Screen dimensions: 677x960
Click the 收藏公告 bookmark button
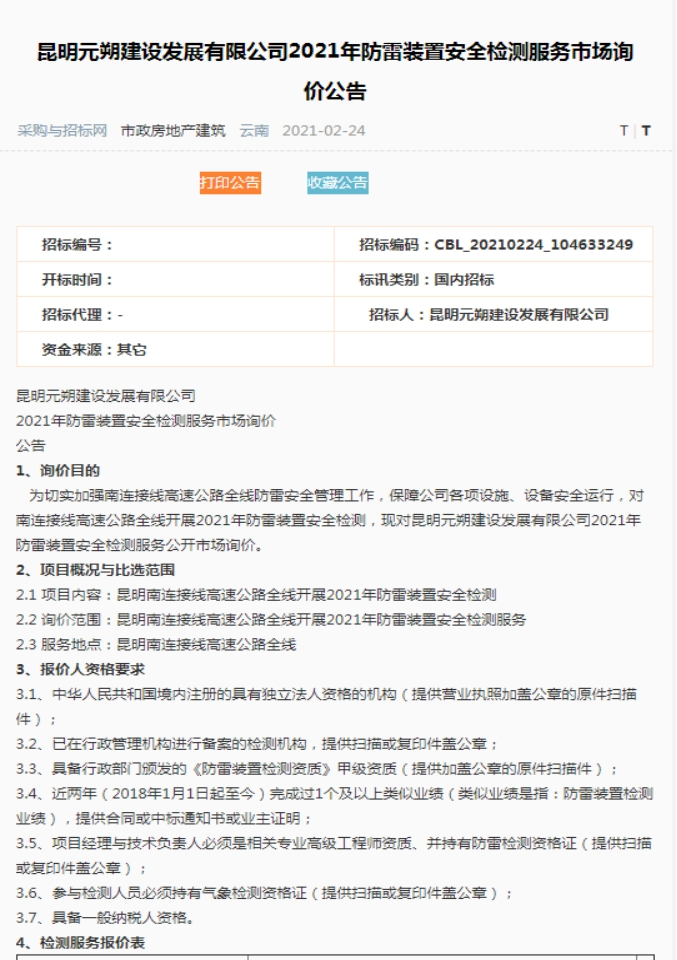(x=337, y=183)
